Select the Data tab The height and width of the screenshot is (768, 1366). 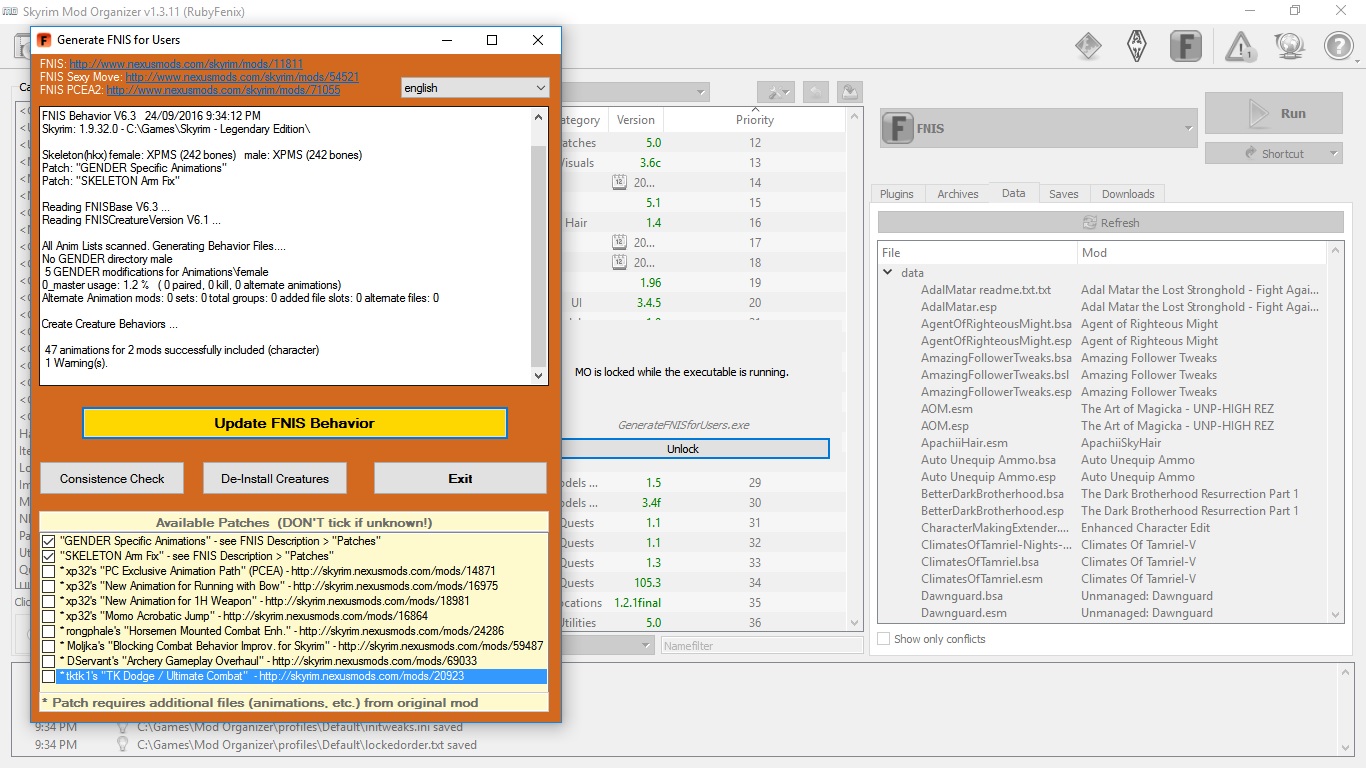(1014, 193)
